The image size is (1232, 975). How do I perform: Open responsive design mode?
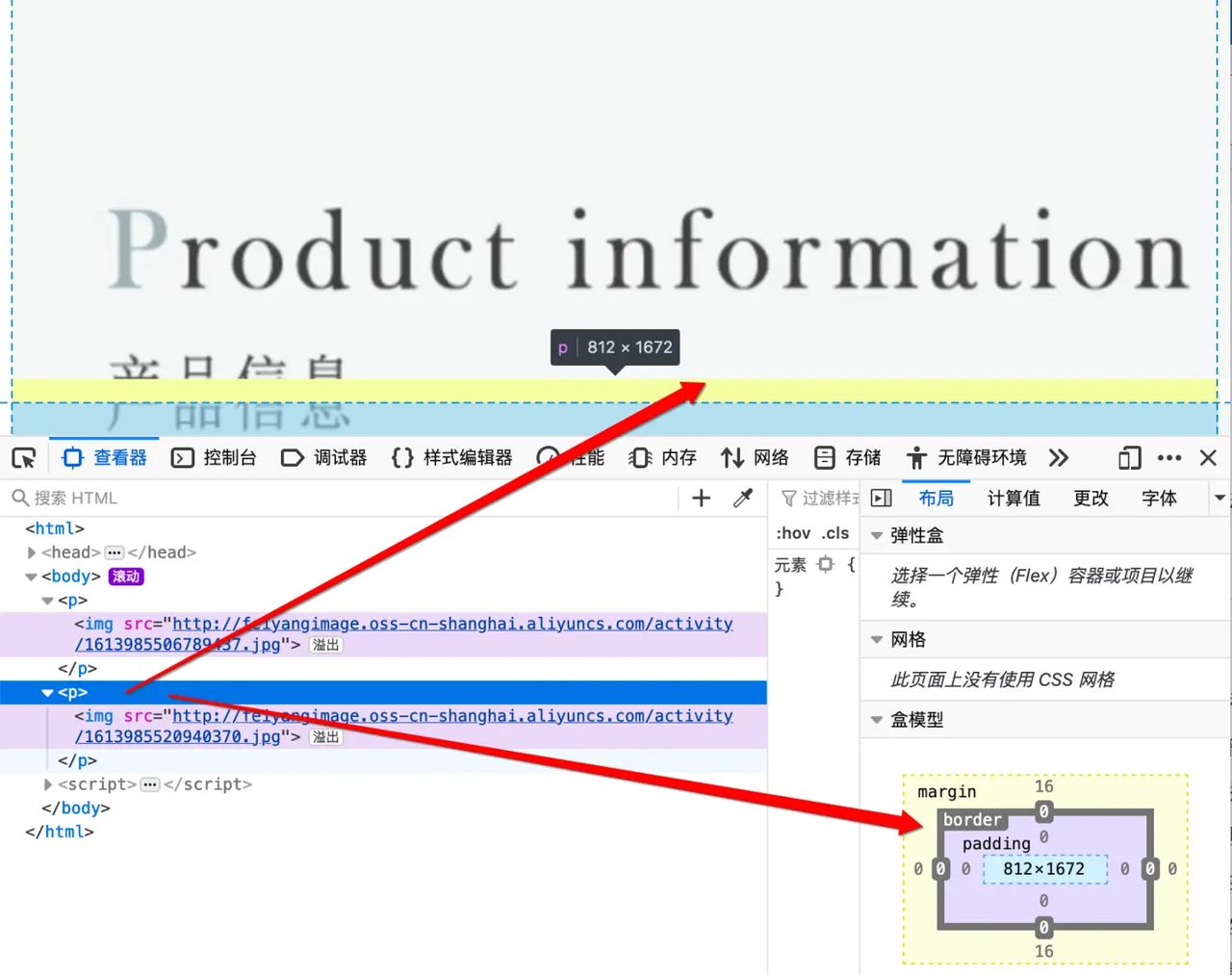(x=1128, y=458)
